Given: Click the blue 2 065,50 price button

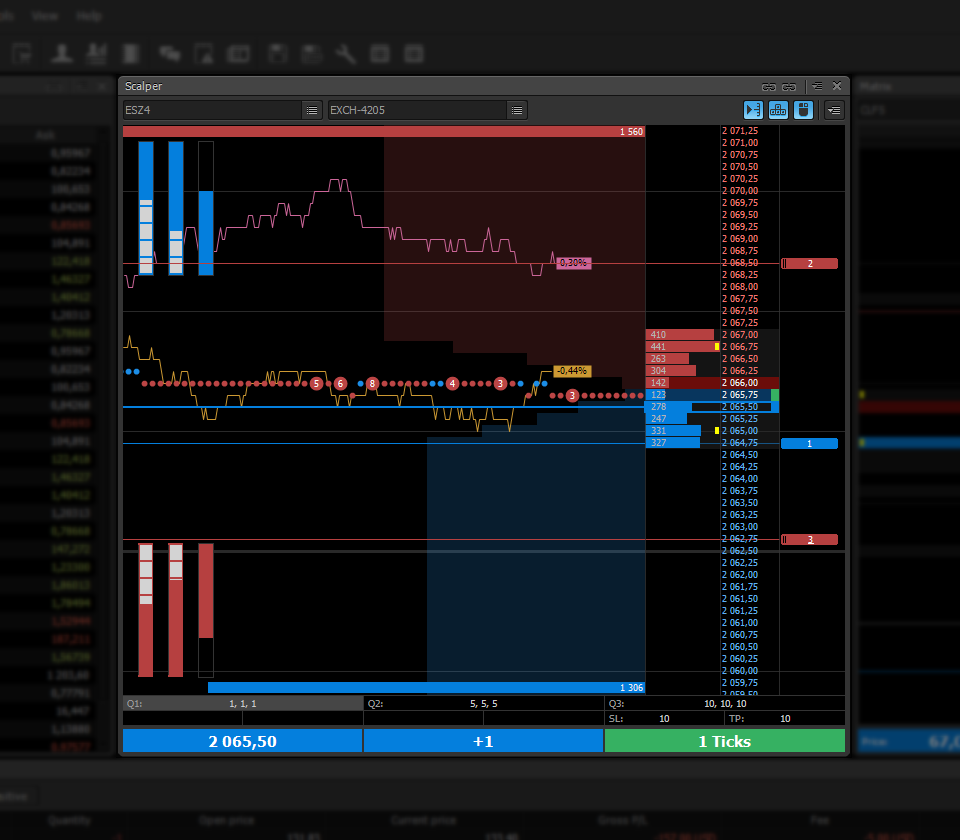Looking at the screenshot, I should (242, 741).
